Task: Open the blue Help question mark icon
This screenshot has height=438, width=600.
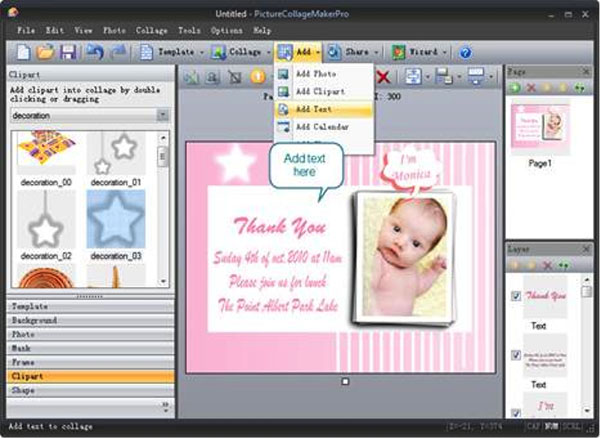Action: 465,52
